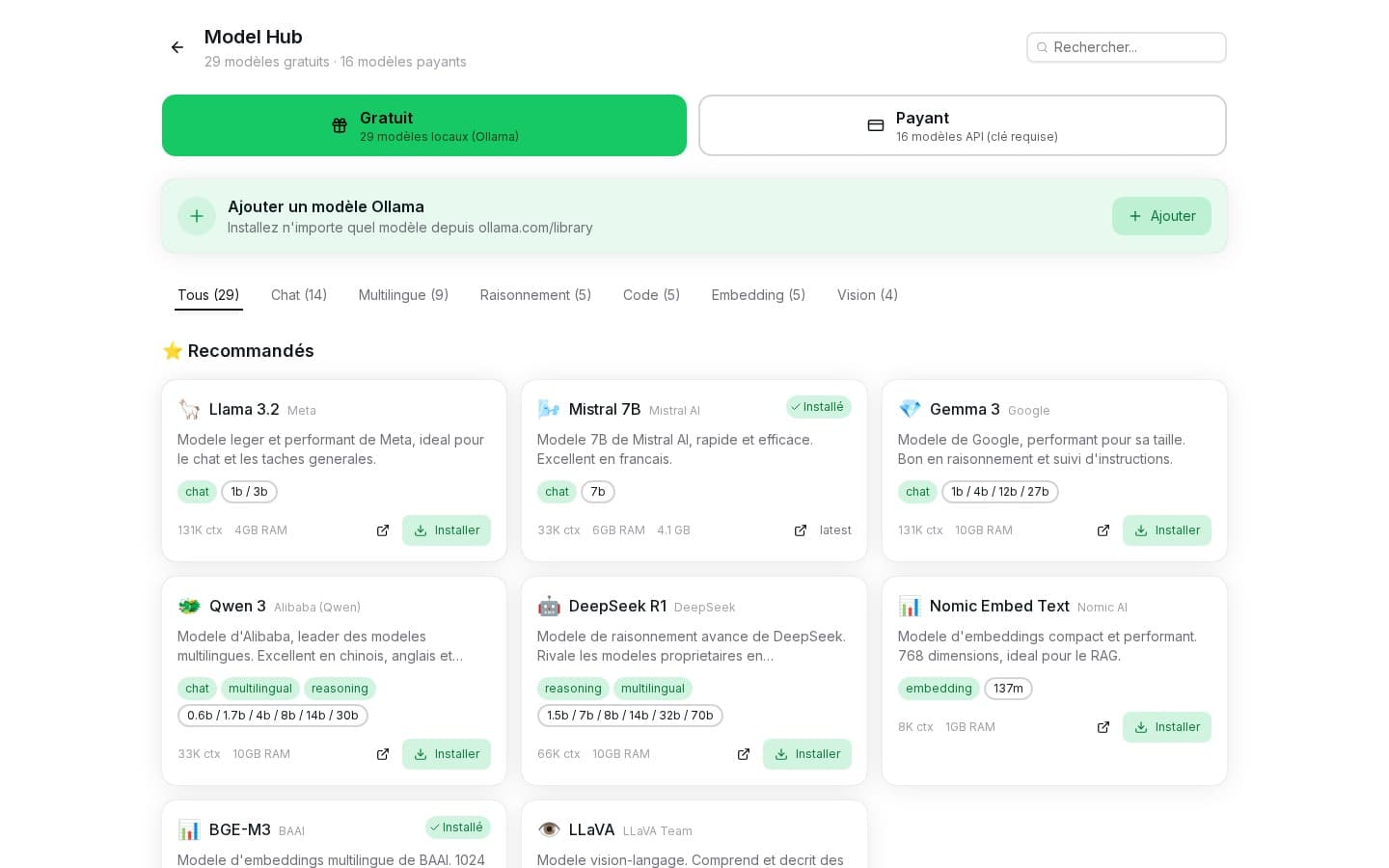1389x868 pixels.
Task: Click the Rechercher search field
Action: [1127, 47]
